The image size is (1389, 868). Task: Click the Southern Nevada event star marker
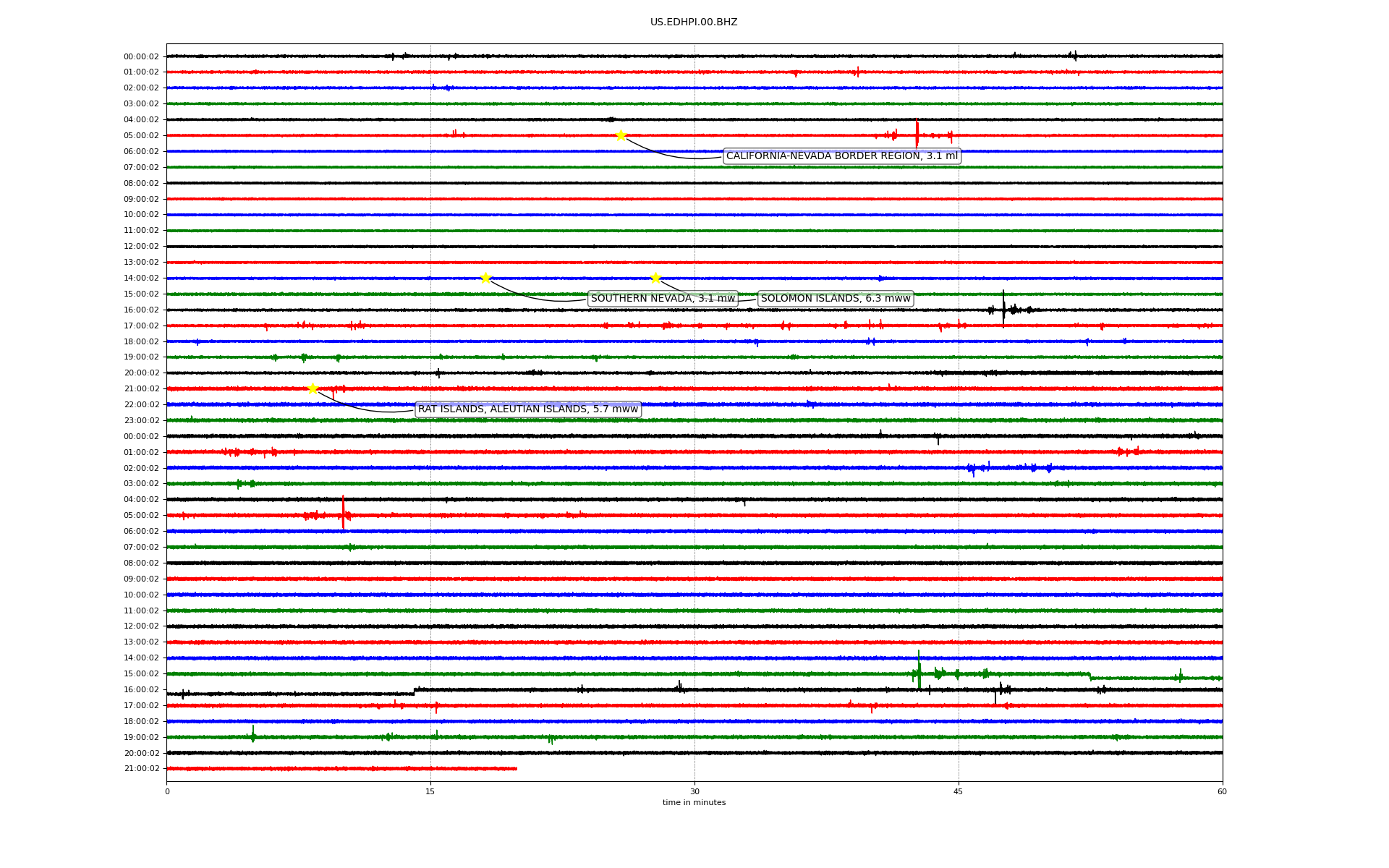485,278
